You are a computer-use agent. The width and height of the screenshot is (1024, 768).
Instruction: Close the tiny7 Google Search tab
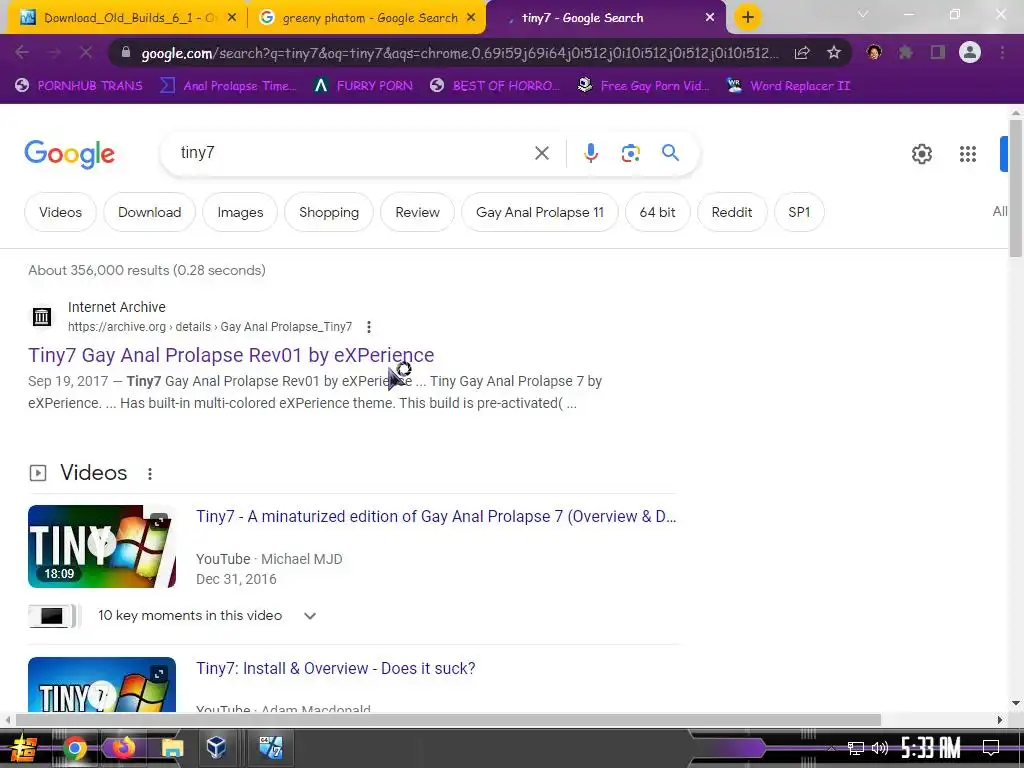click(710, 18)
